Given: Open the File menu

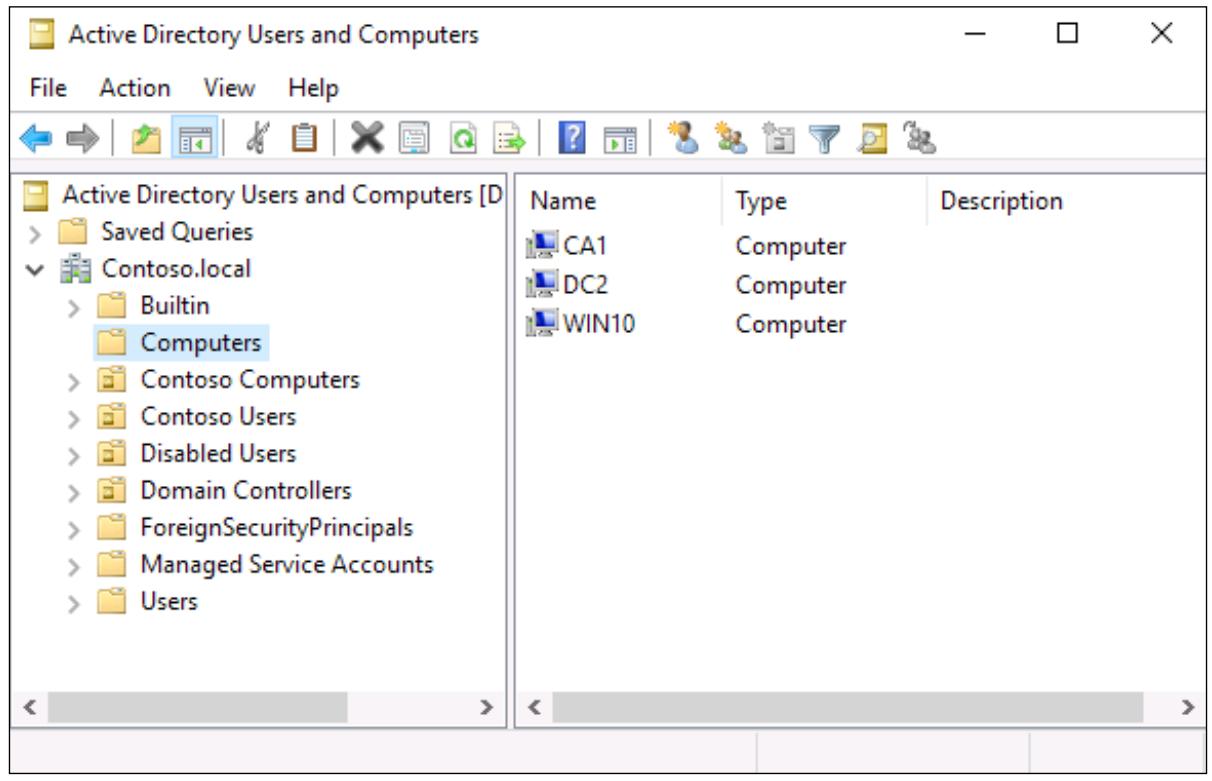Looking at the screenshot, I should point(48,88).
